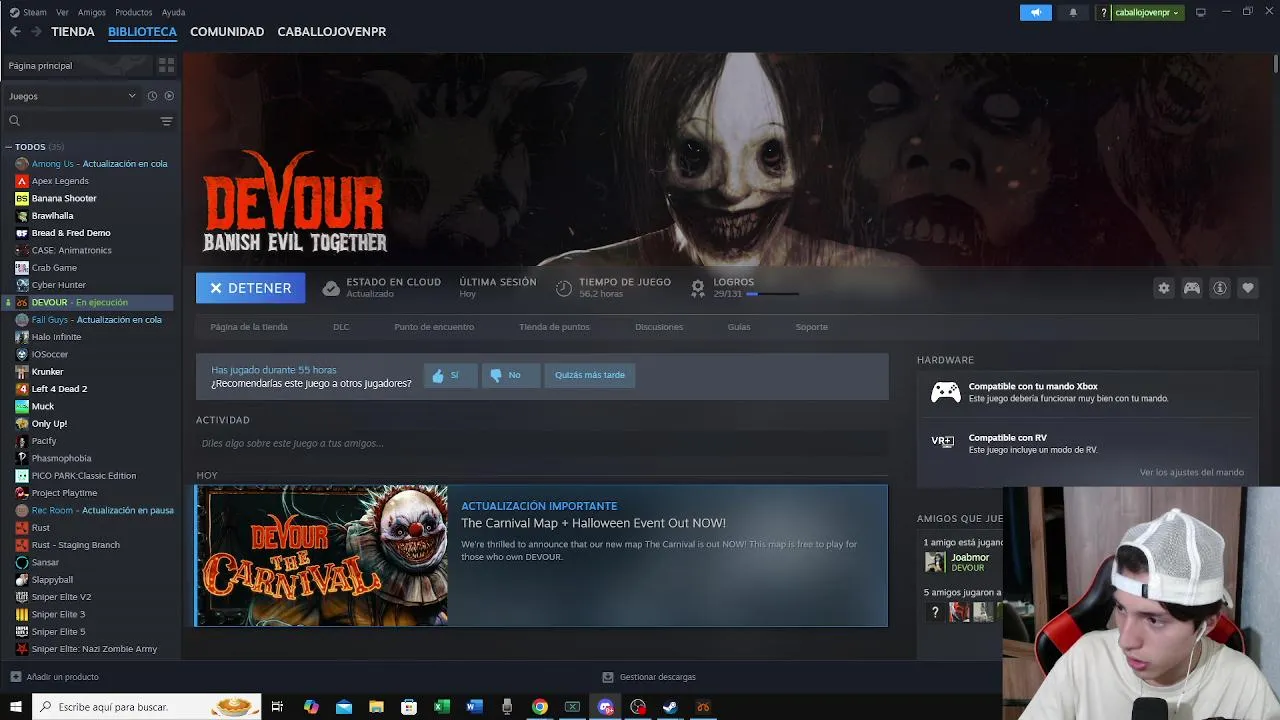Open advanced filter options icon

[166, 121]
